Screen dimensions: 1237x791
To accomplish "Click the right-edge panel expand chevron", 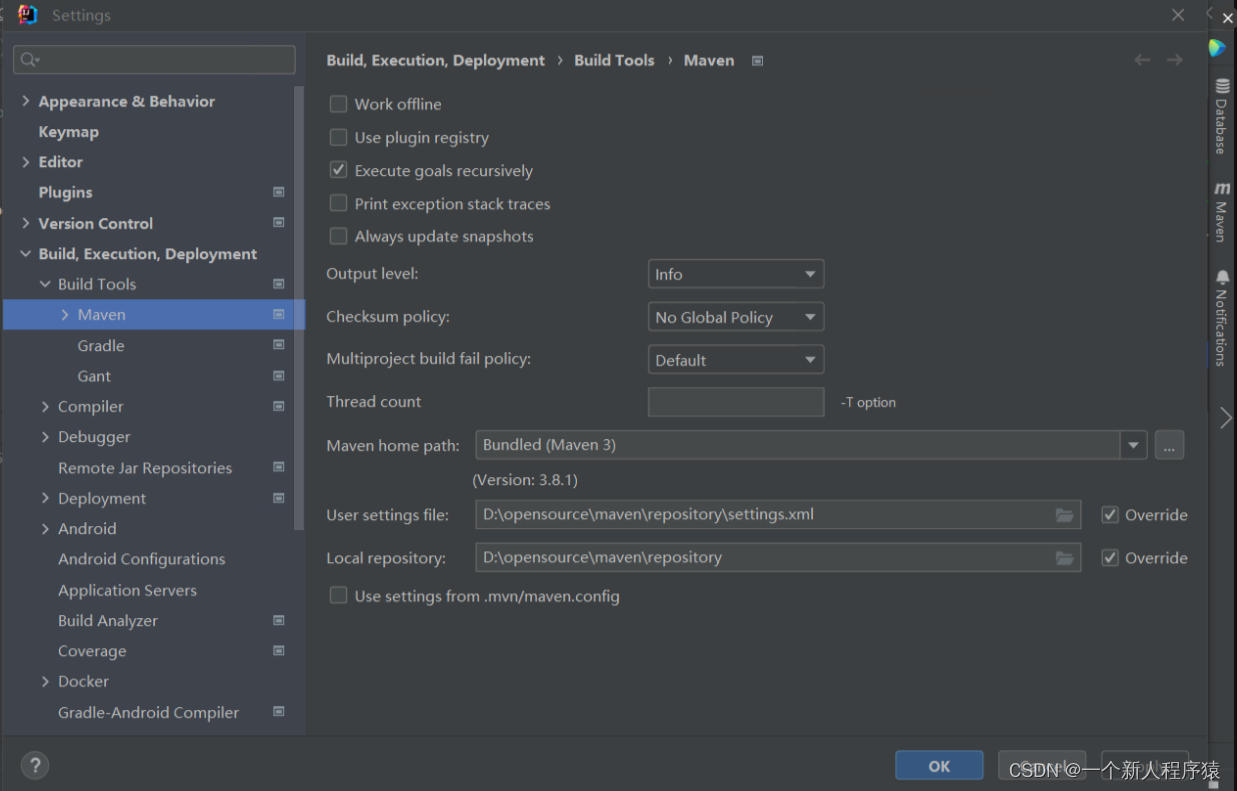I will (1226, 418).
